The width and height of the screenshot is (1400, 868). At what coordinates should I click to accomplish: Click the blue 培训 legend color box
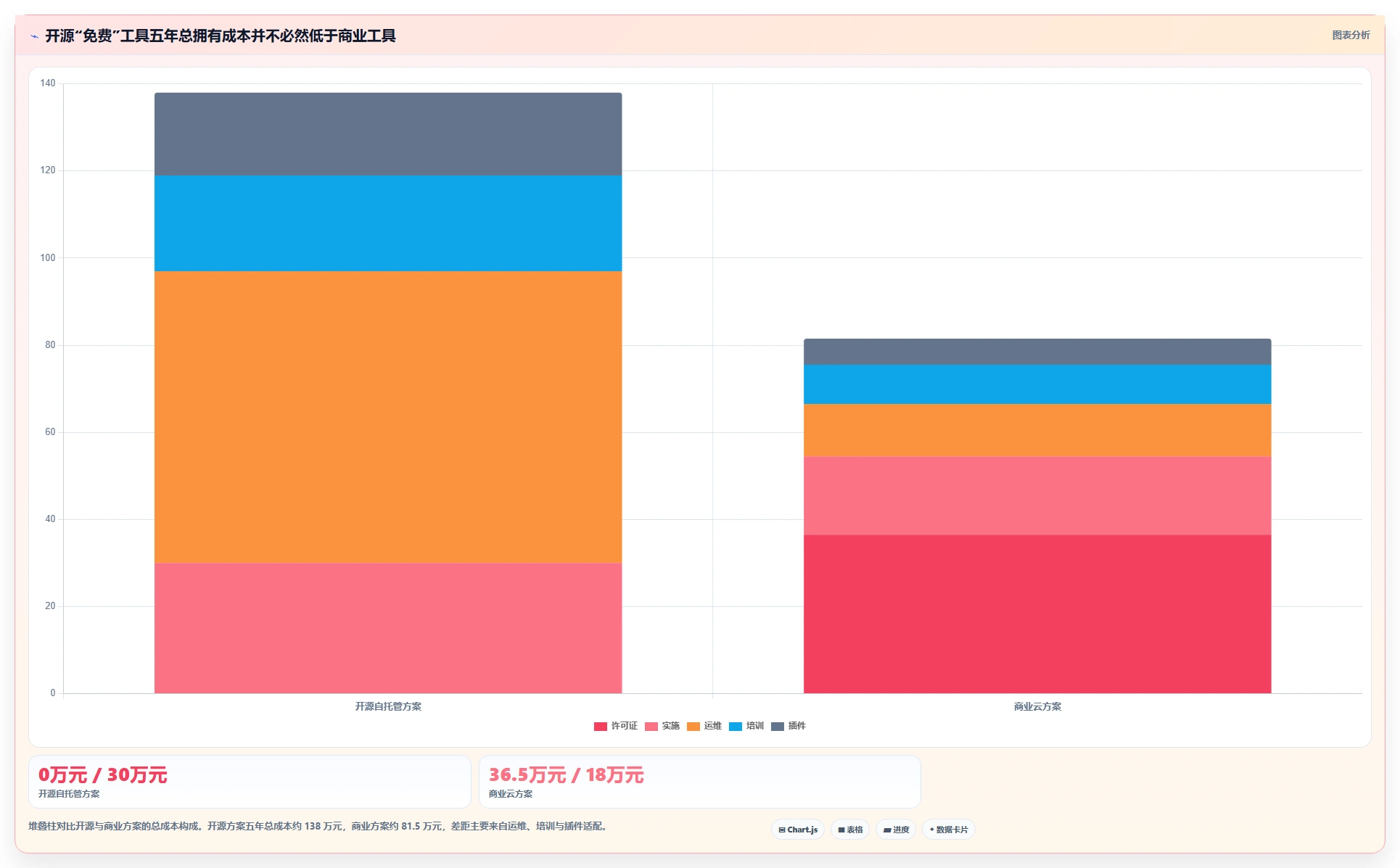736,727
